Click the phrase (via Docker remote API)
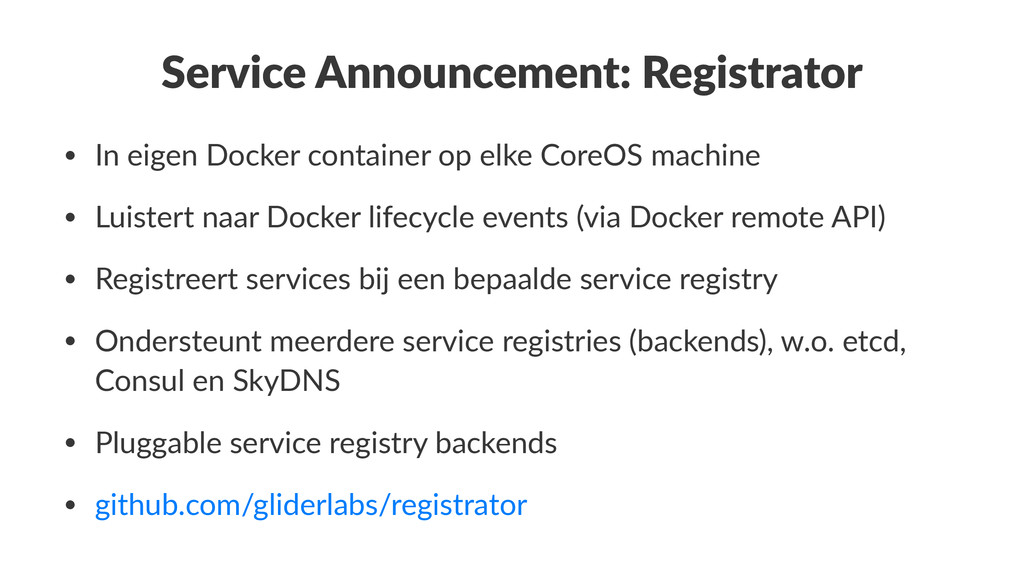The height and width of the screenshot is (576, 1024). coord(731,218)
